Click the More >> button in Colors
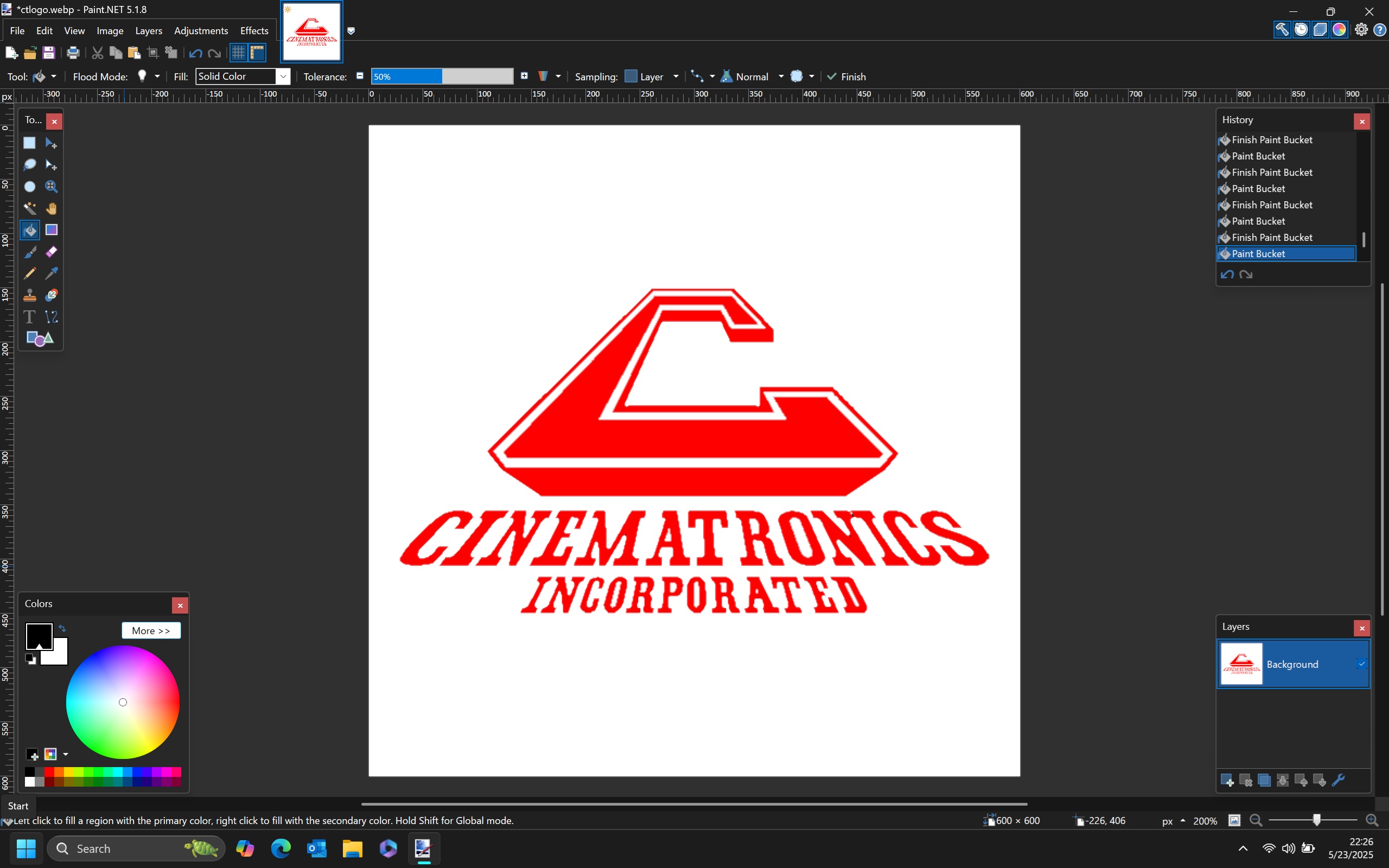 pyautogui.click(x=151, y=630)
